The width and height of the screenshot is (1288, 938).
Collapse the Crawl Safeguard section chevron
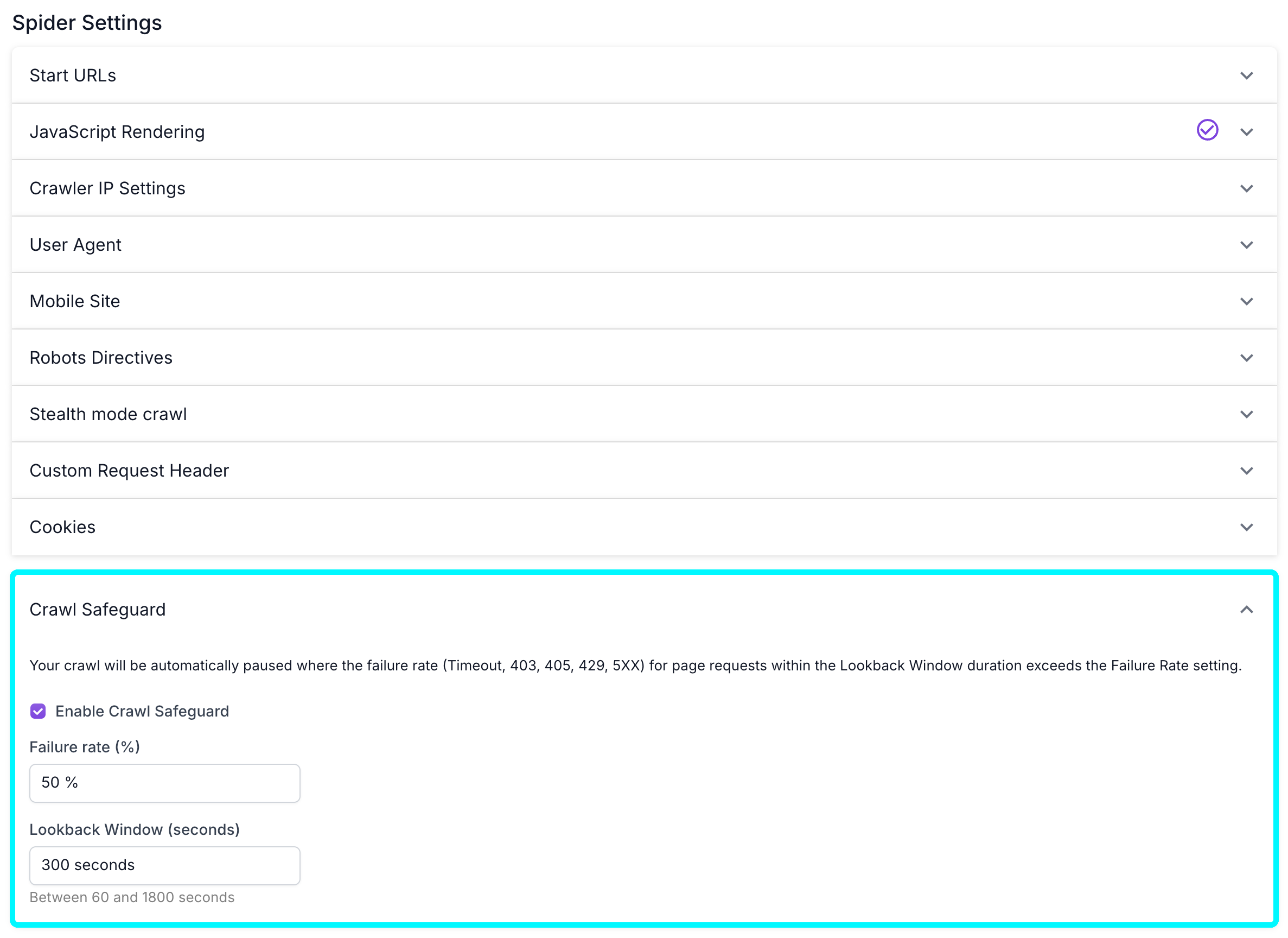(1247, 610)
